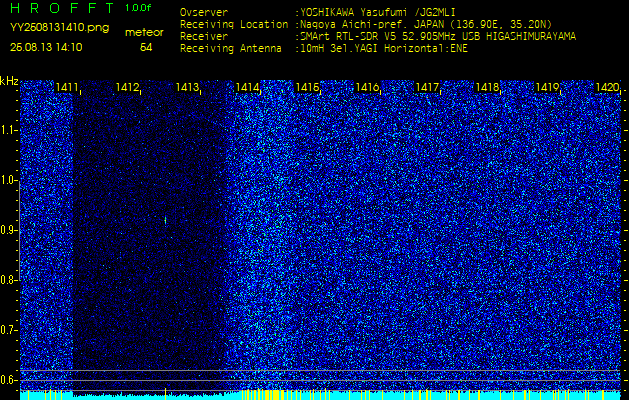The height and width of the screenshot is (400, 629).
Task: Click the green meteor echo near 0.9 kHz
Action: 165,220
